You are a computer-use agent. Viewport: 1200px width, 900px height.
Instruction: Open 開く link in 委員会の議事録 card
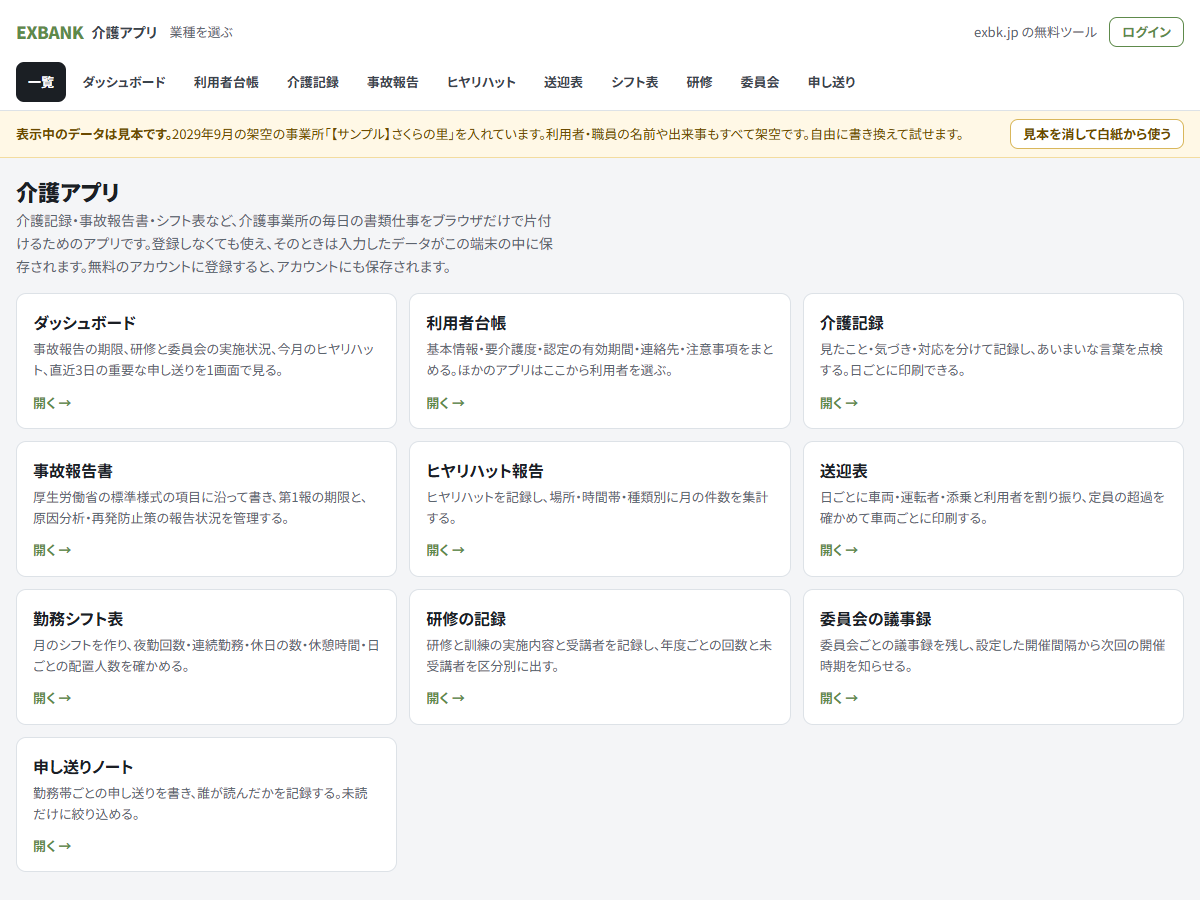click(839, 698)
